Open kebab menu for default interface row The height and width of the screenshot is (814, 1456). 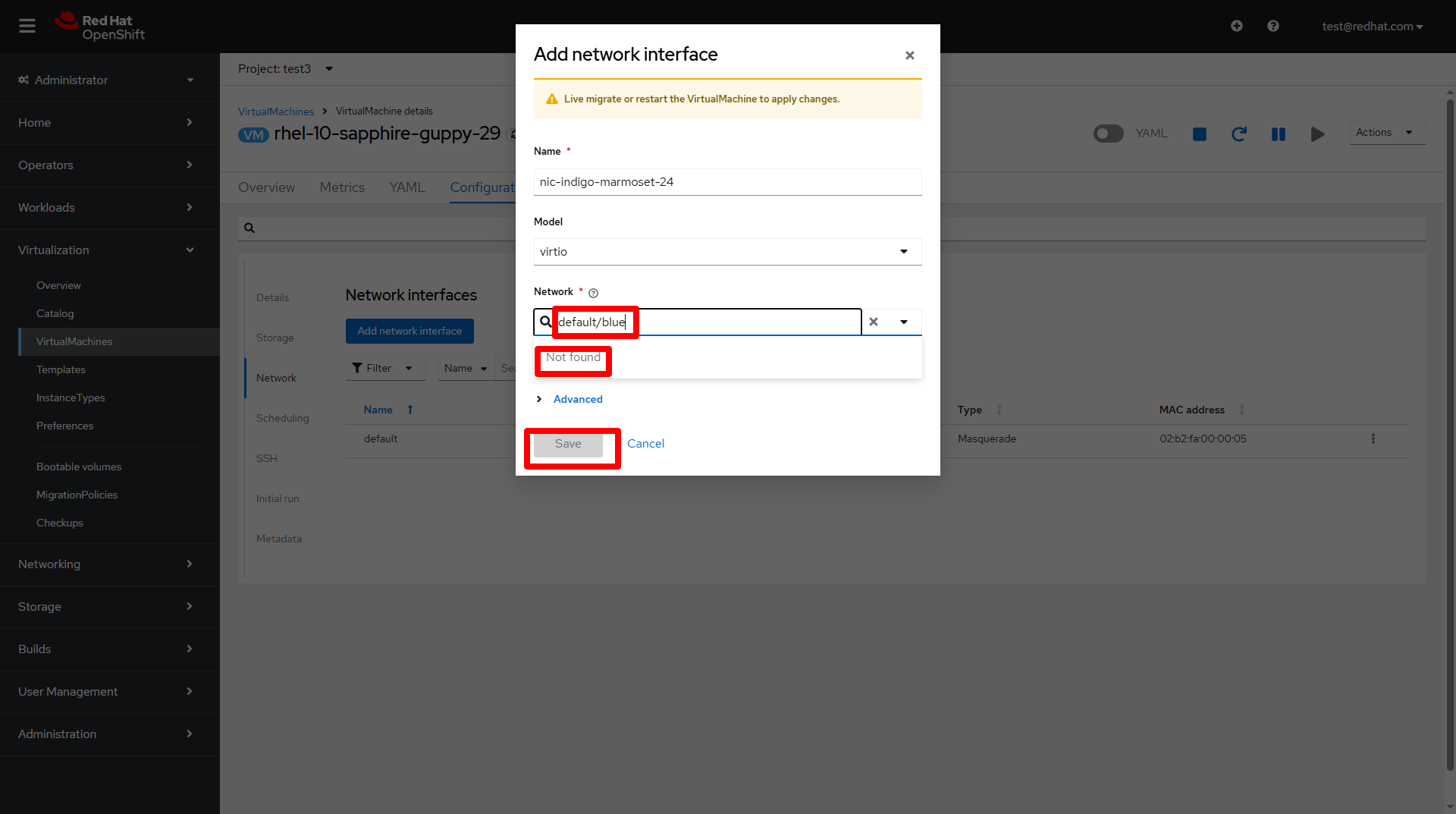point(1373,438)
